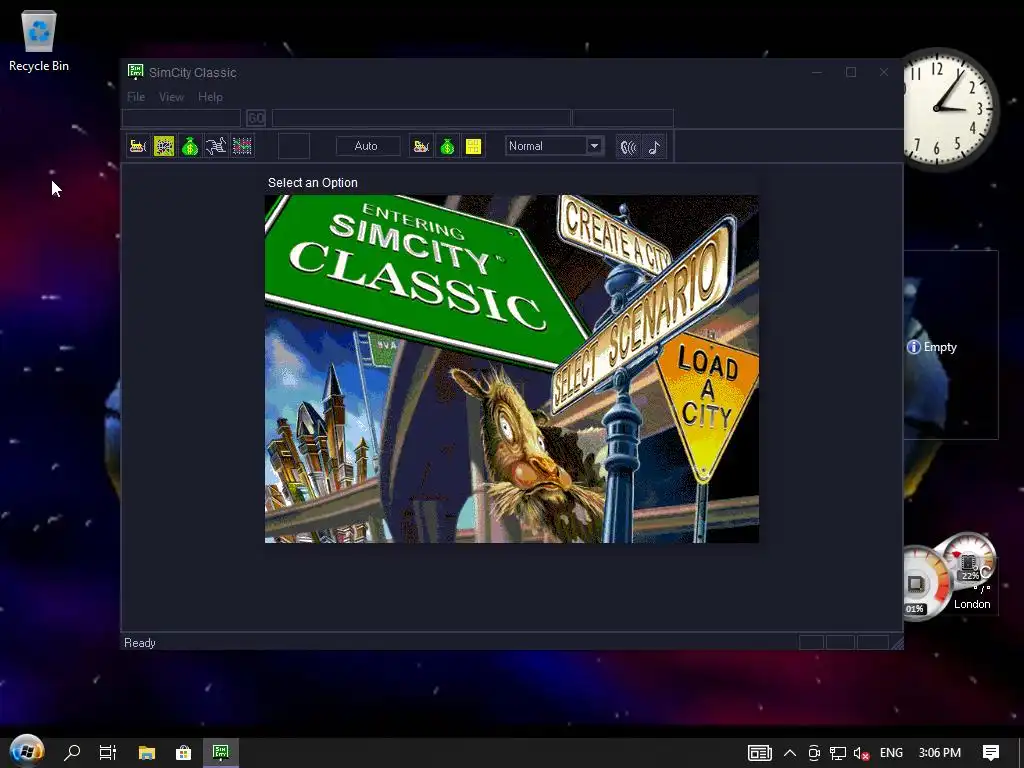1024x768 pixels.
Task: Click the arrow of the speed combo box
Action: (x=594, y=146)
